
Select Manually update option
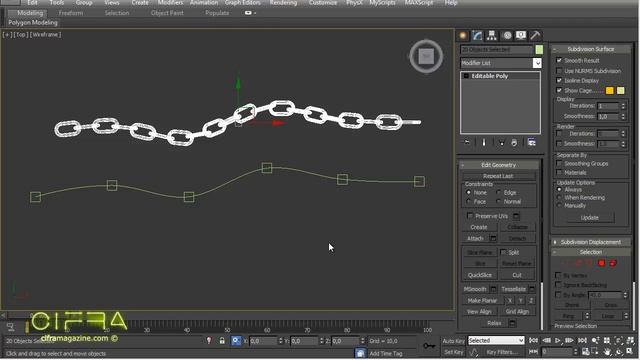click(560, 206)
